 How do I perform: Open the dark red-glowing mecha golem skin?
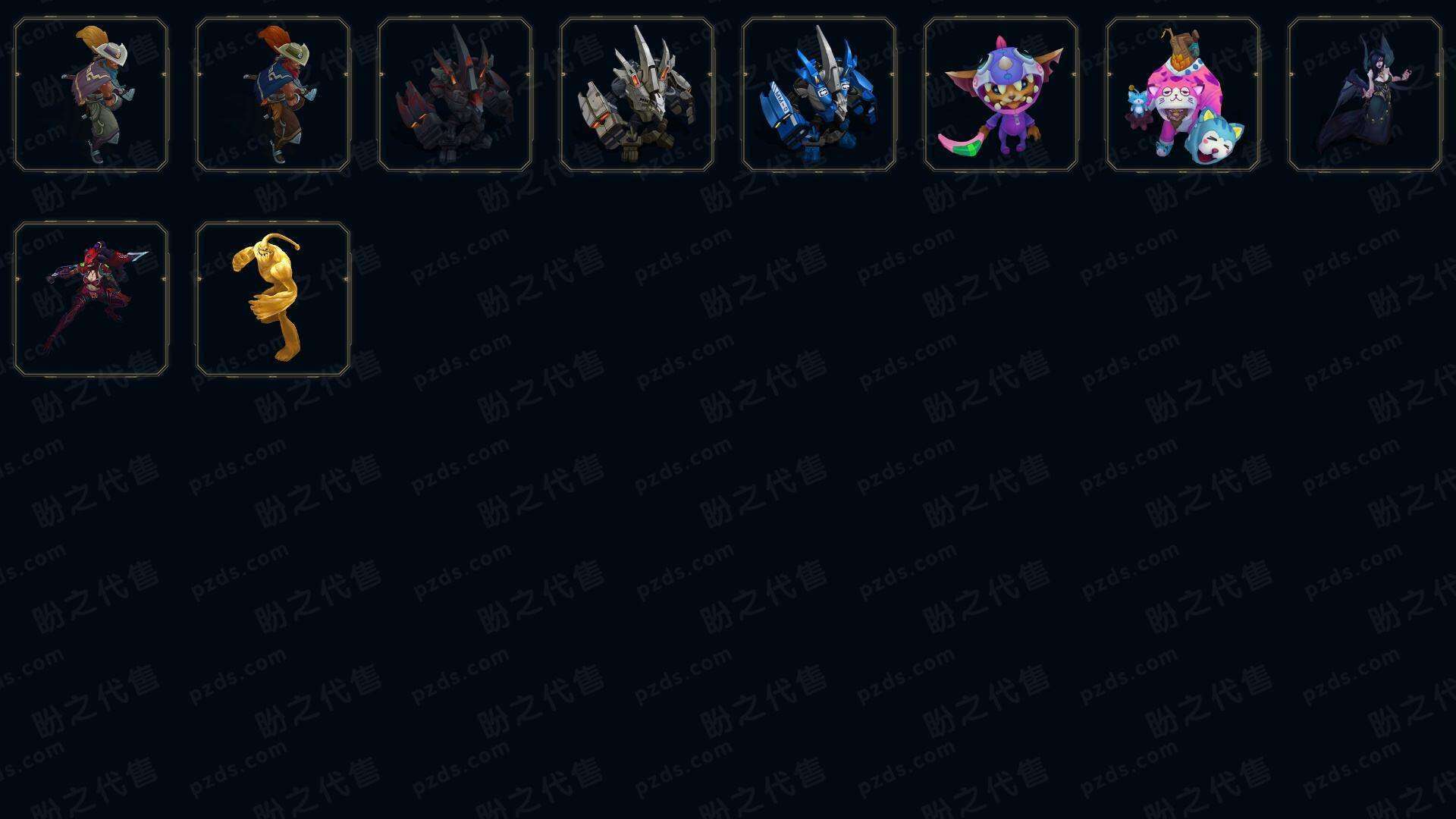tap(455, 95)
